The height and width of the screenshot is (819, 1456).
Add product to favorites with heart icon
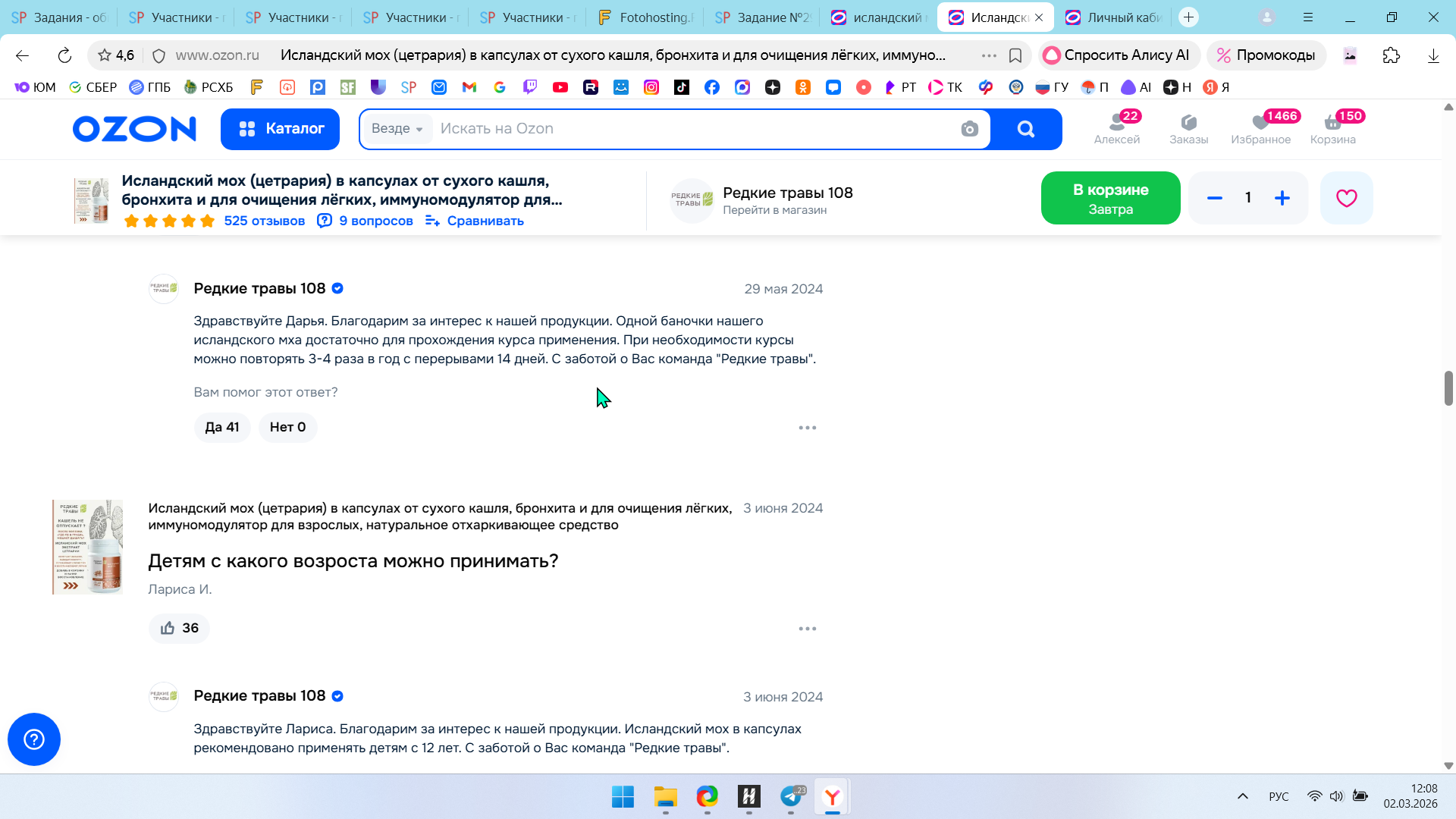click(x=1346, y=198)
